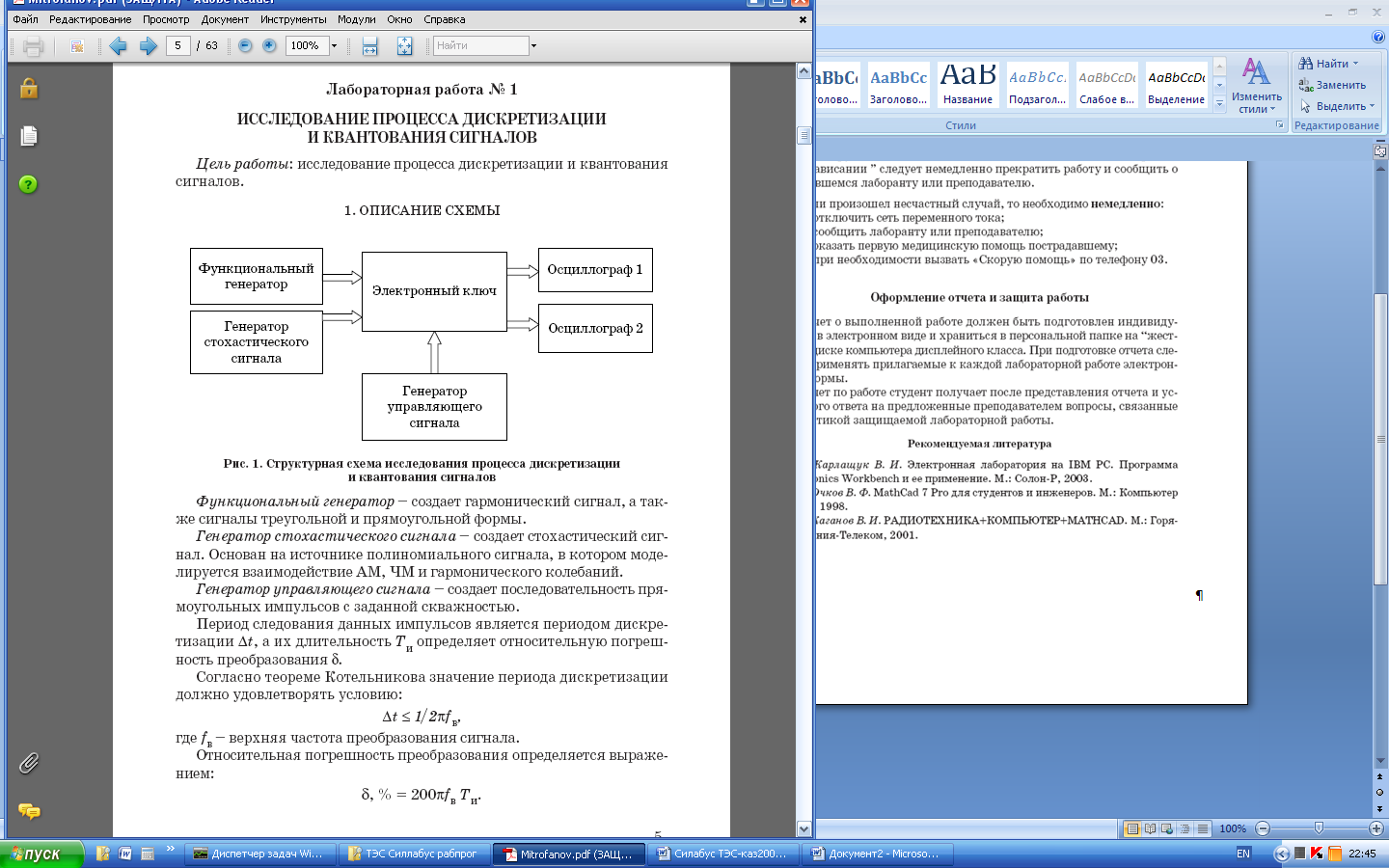Click Word zoom slider handle

(1319, 828)
